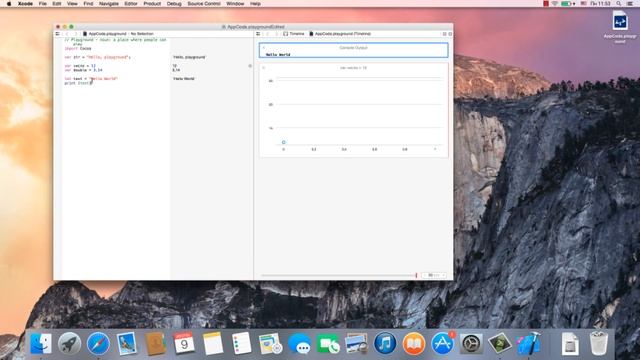Screen dimensions: 640x360
Task: Click the menu bar clock showing 11:53
Action: tap(600, 4)
